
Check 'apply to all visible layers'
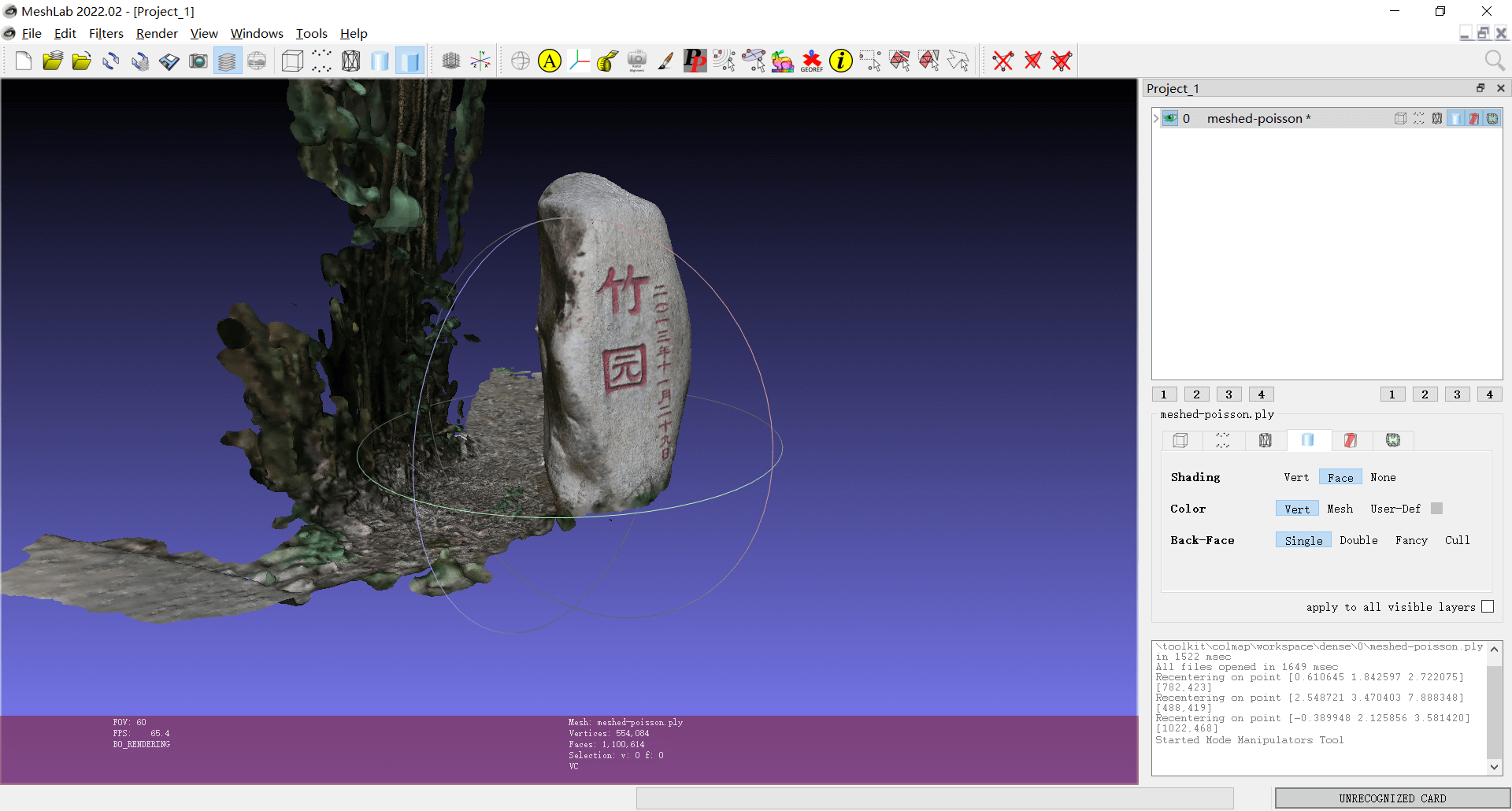coord(1487,606)
